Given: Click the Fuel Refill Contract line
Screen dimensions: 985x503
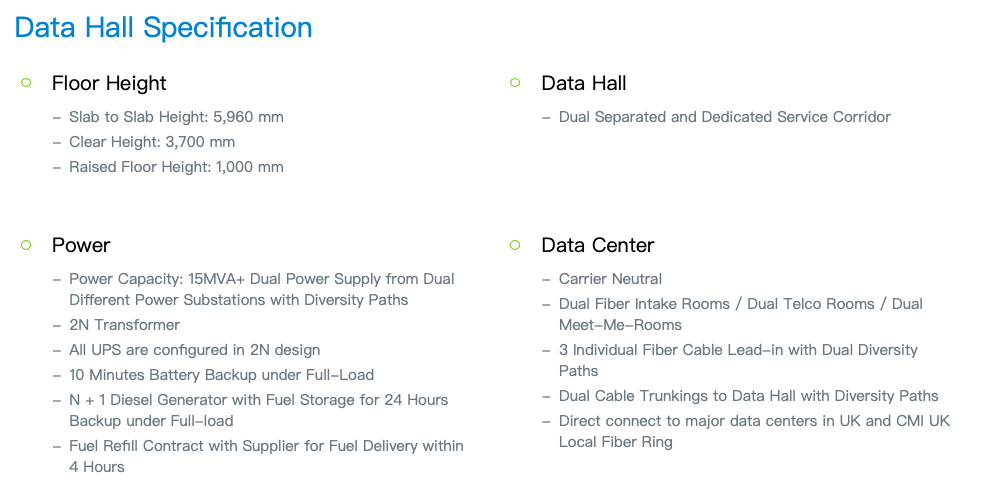Looking at the screenshot, I should [266, 456].
